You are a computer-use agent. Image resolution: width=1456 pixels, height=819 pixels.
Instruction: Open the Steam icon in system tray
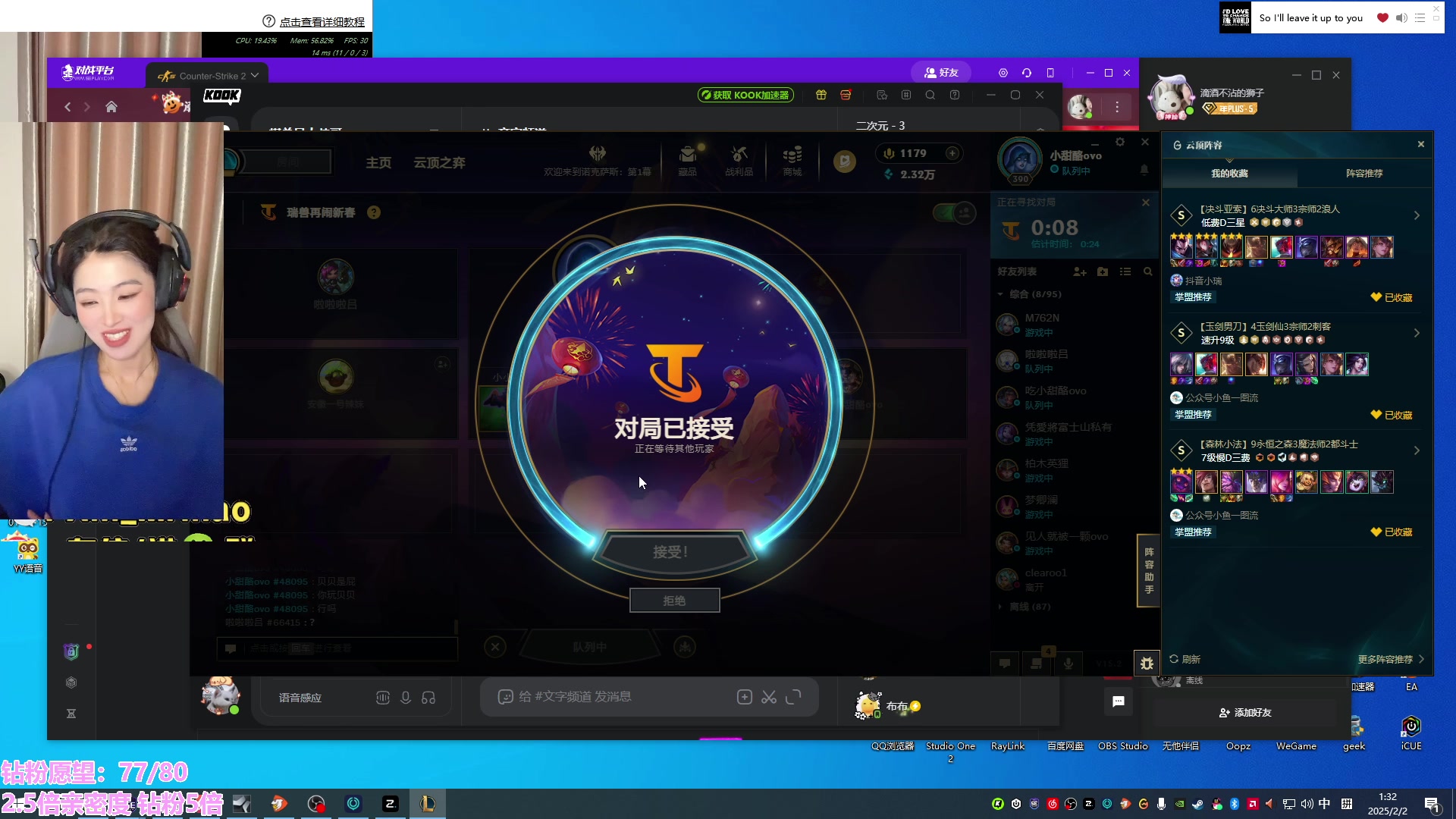[x=1198, y=804]
